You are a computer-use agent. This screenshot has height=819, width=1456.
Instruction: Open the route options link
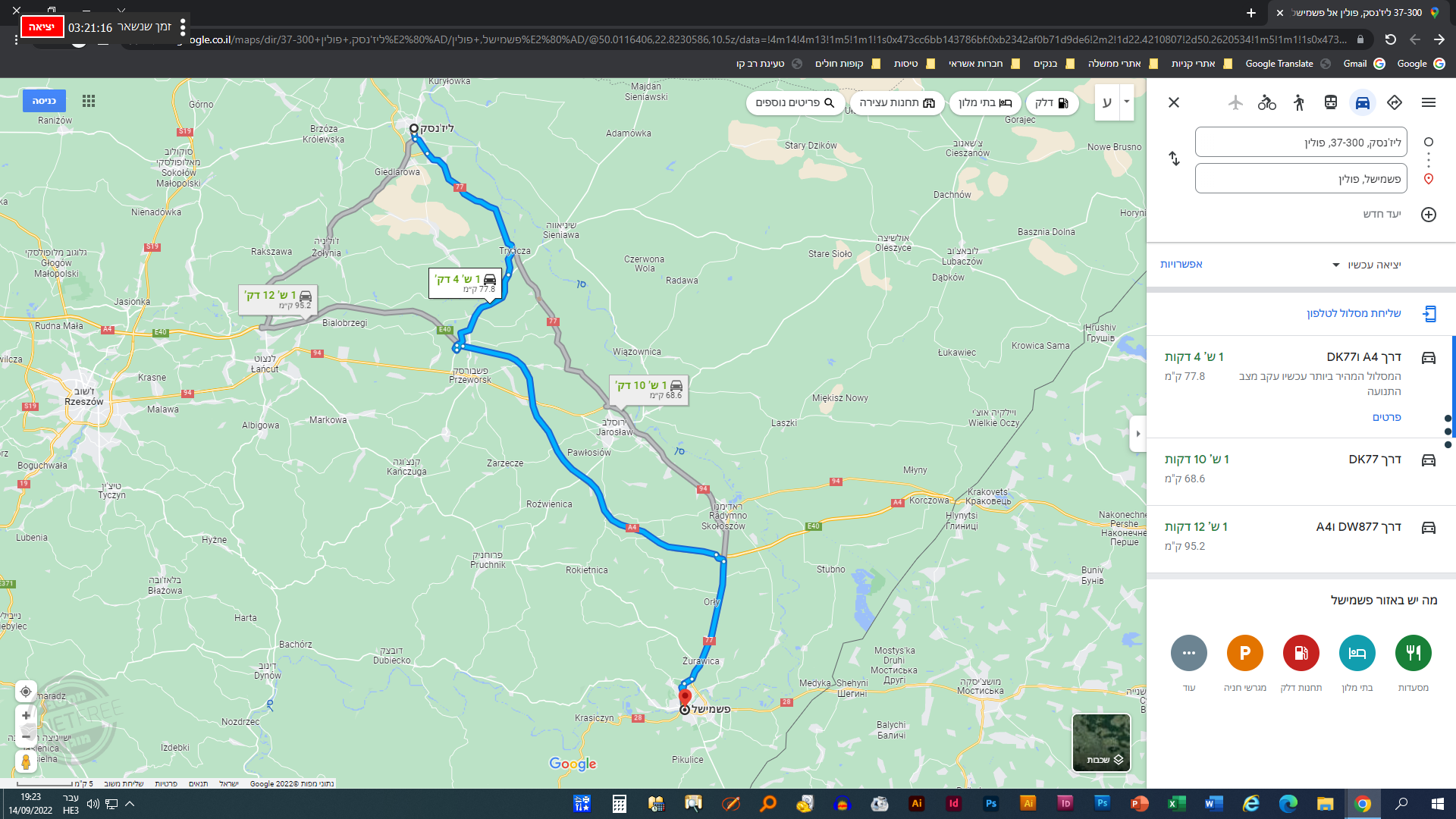click(x=1181, y=265)
